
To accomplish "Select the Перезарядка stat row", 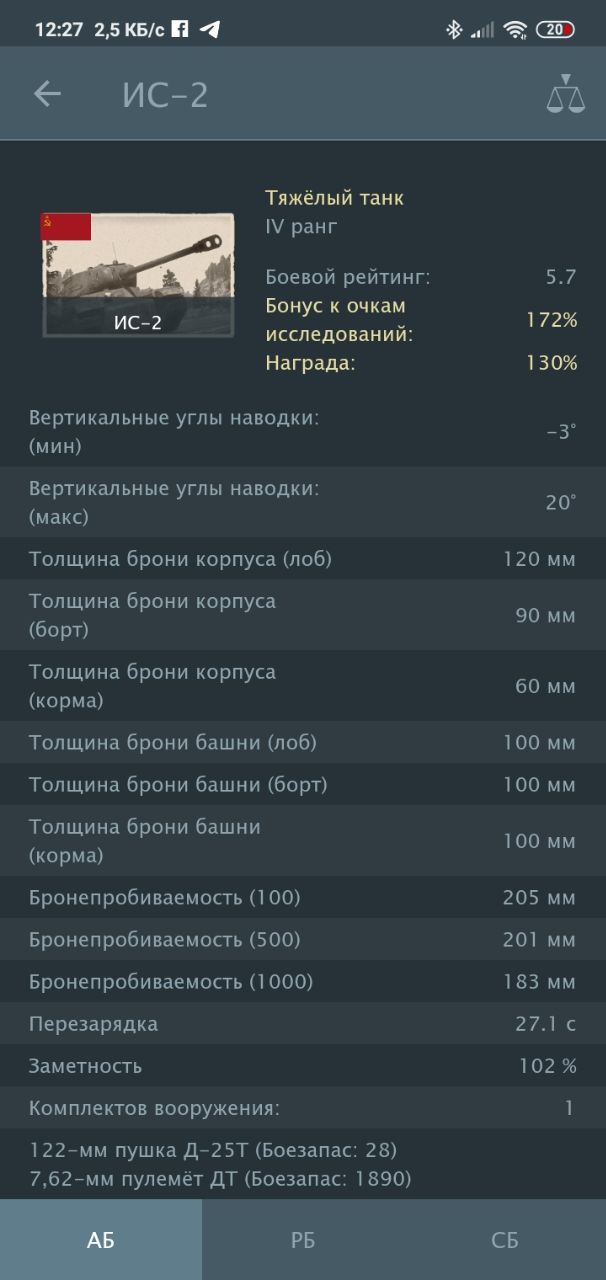I will pos(303,1024).
